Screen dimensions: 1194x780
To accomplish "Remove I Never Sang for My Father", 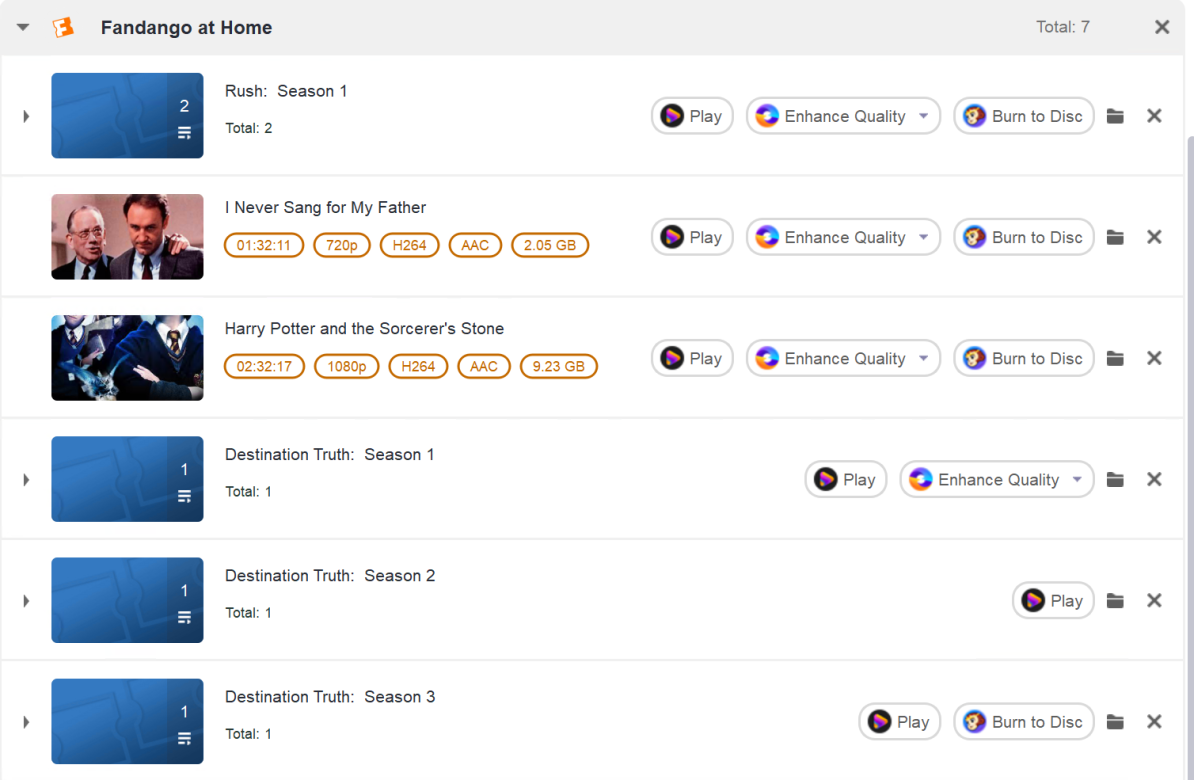I will pyautogui.click(x=1154, y=237).
